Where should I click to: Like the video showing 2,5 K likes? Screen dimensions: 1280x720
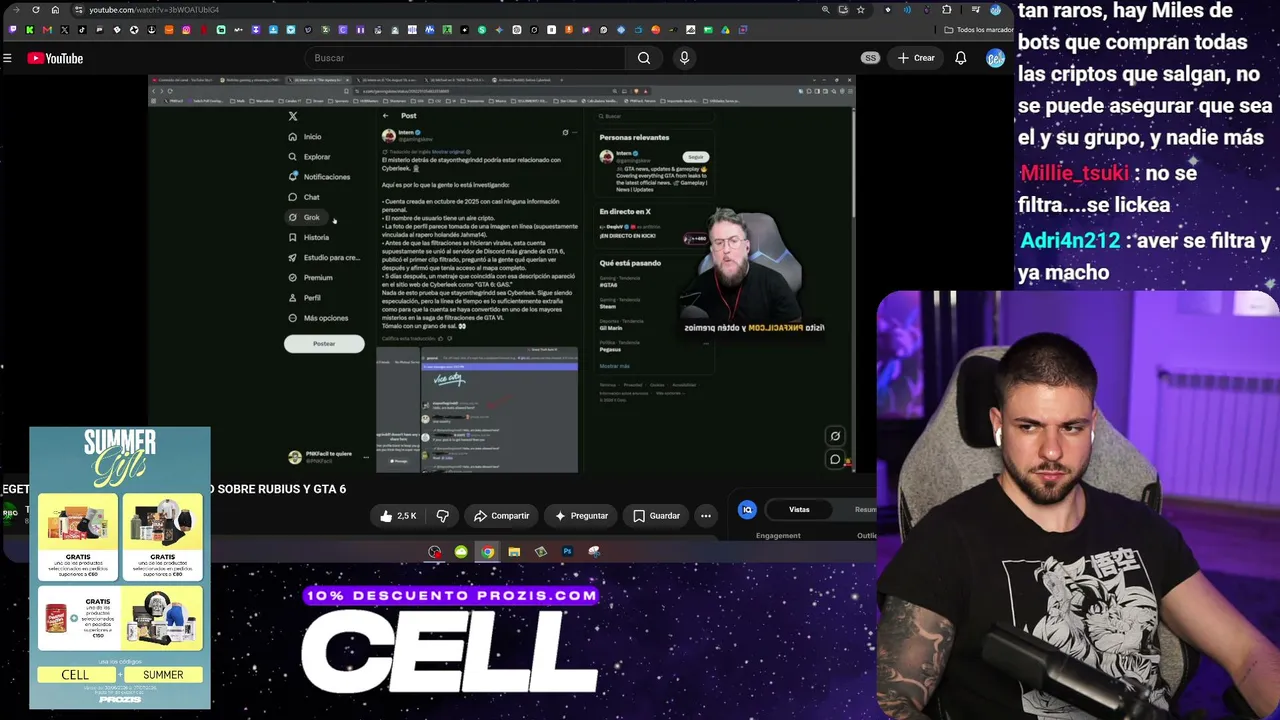pyautogui.click(x=398, y=516)
